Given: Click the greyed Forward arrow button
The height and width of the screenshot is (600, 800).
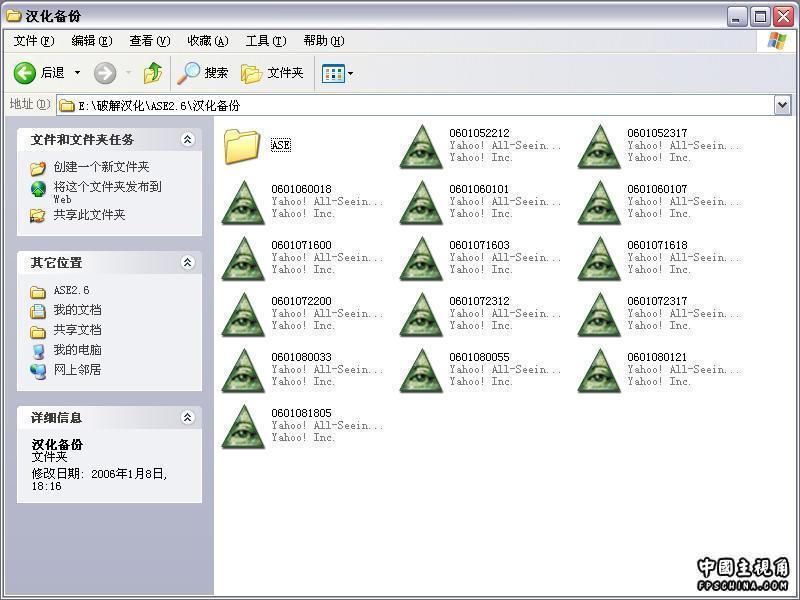Looking at the screenshot, I should click(x=105, y=73).
